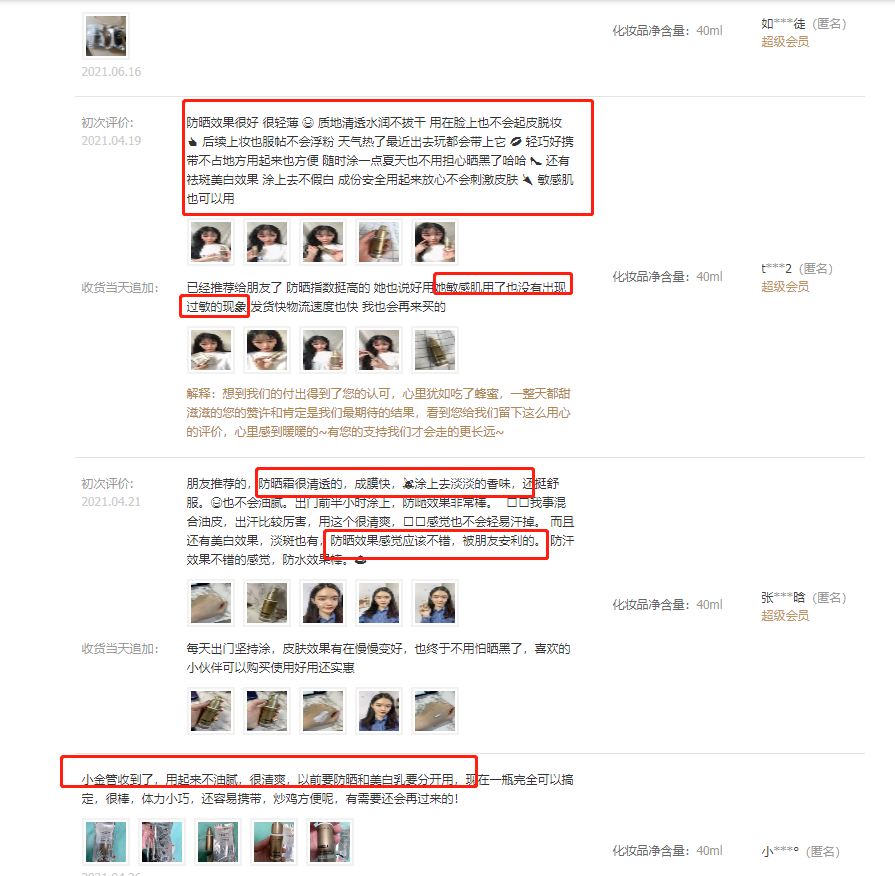Open the review photo thumbnail dated 2021.06.16
The image size is (895, 876).
click(x=106, y=36)
